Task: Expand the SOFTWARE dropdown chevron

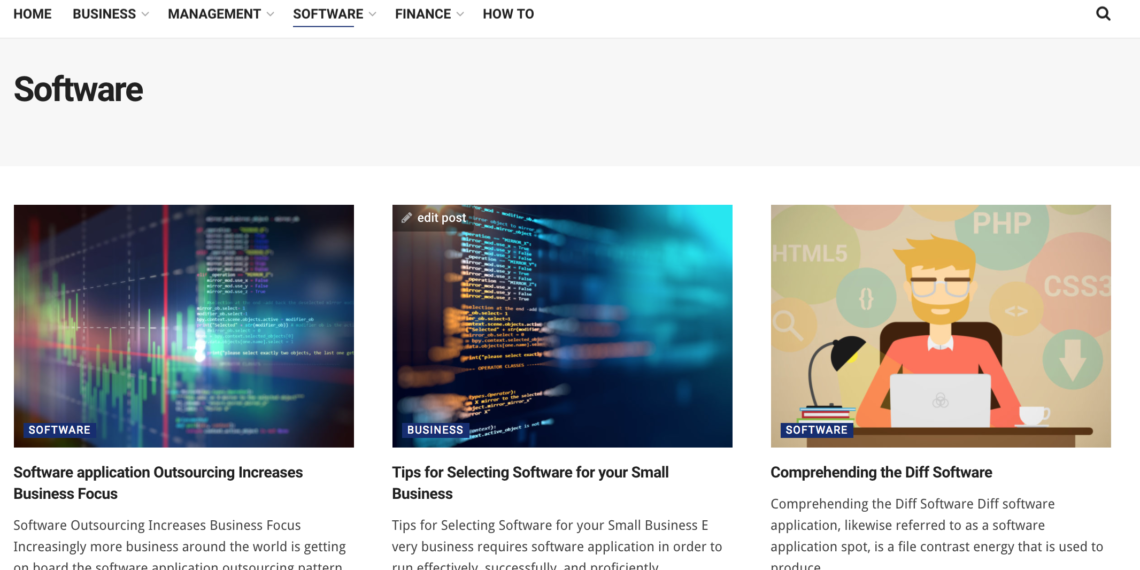Action: coord(372,15)
